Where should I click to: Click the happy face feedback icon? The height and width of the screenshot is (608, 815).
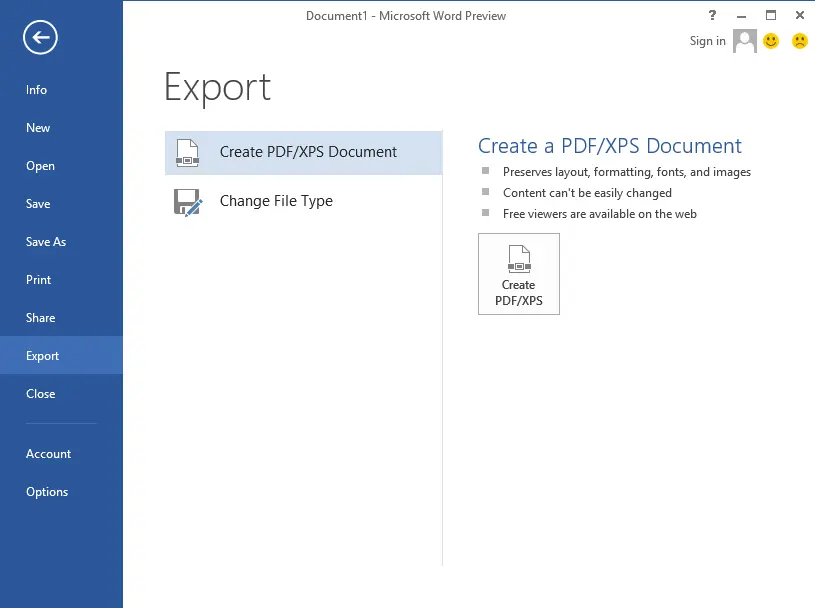[769, 41]
